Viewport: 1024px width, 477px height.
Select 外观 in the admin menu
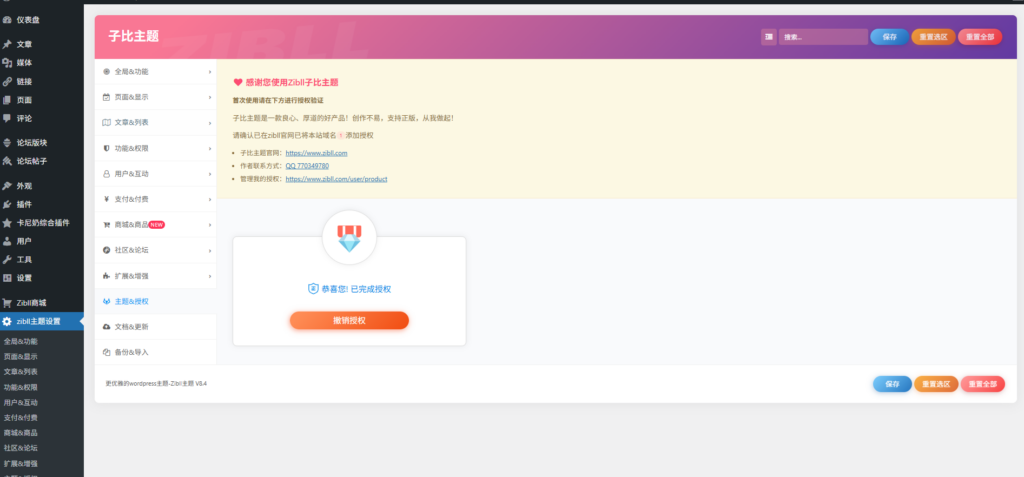point(24,186)
